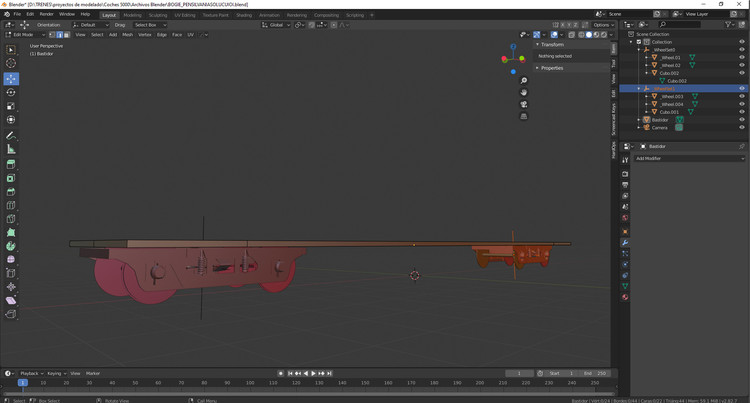750x403 pixels.
Task: Toggle visibility of Camera in outliner
Action: [x=742, y=127]
